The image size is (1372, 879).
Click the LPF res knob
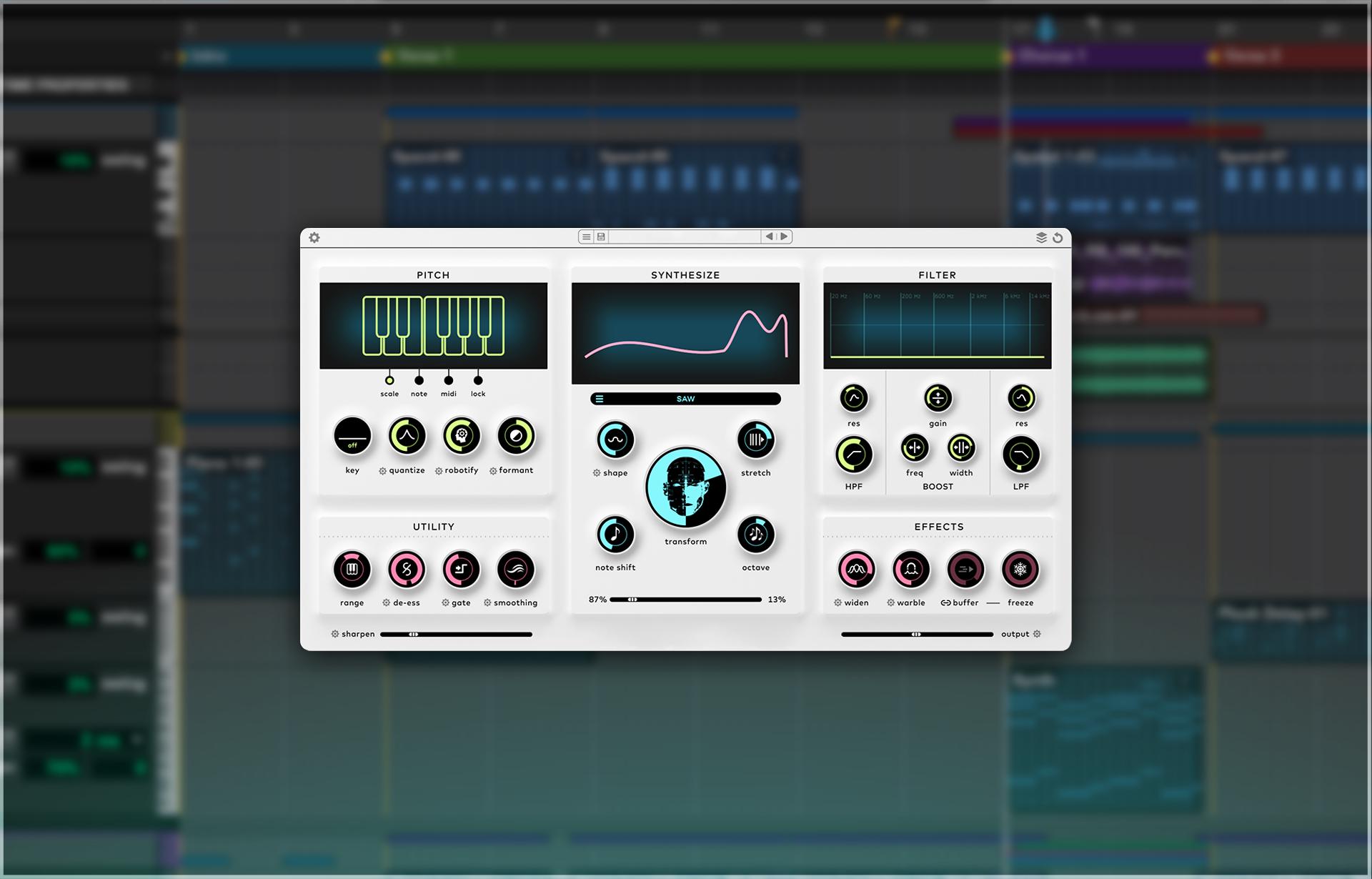[x=1021, y=398]
